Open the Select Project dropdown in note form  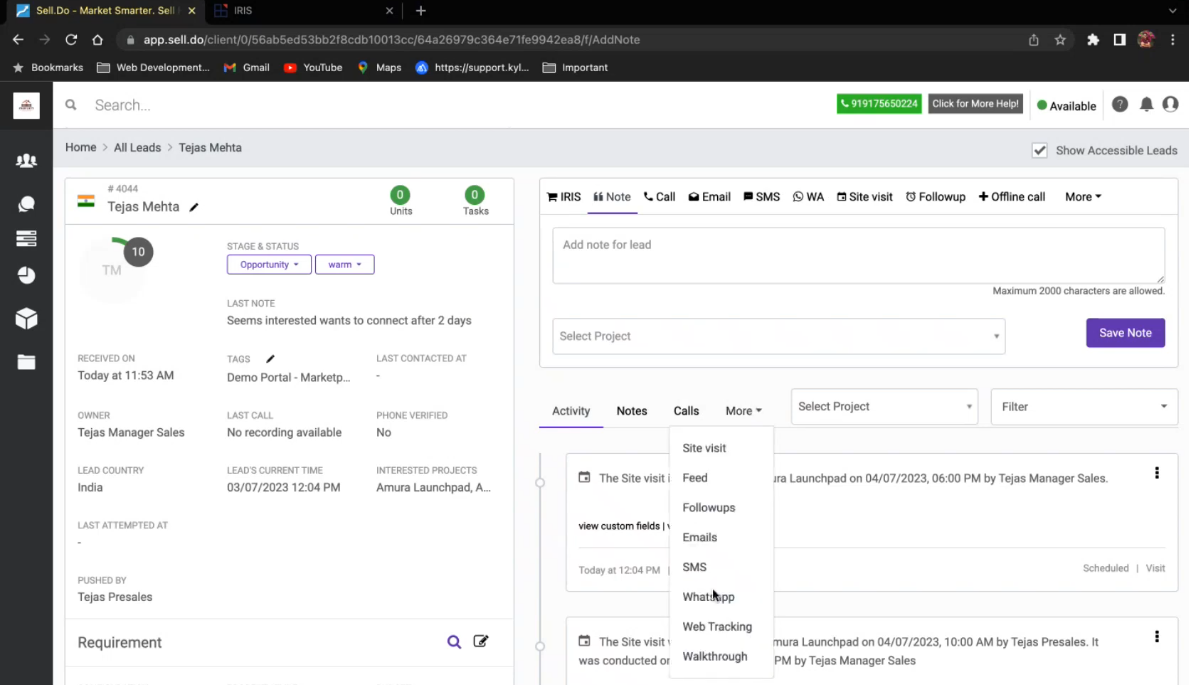click(778, 336)
